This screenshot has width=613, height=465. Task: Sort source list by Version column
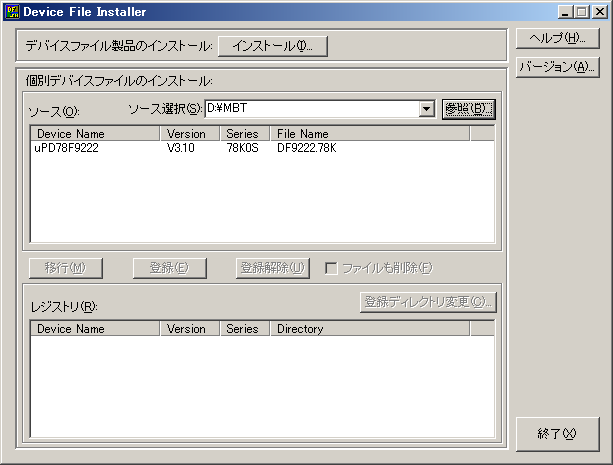coord(190,134)
